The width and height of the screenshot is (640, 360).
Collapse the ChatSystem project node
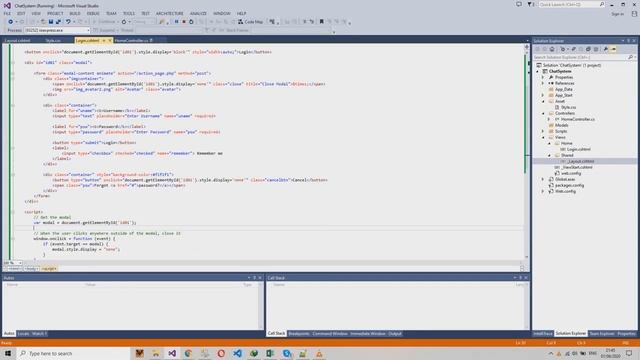tap(538, 71)
